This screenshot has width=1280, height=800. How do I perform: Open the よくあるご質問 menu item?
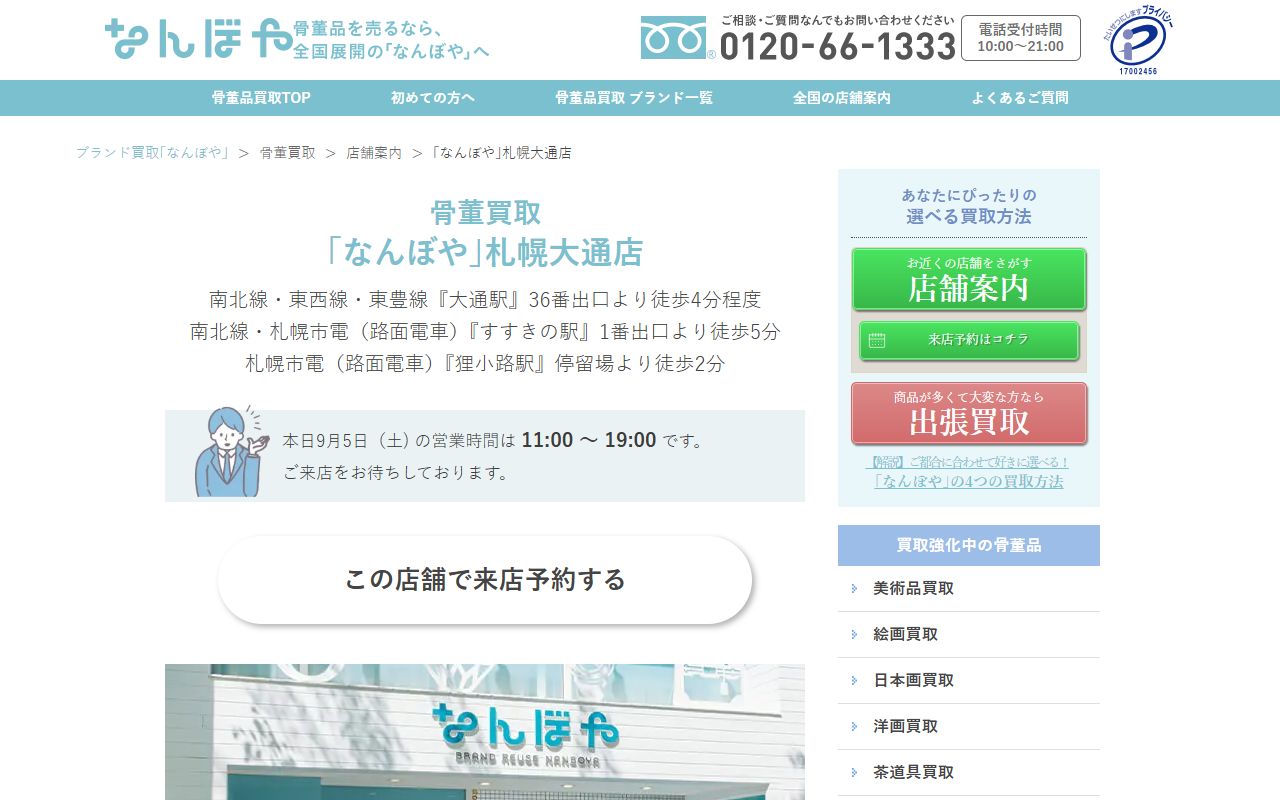[x=1020, y=98]
